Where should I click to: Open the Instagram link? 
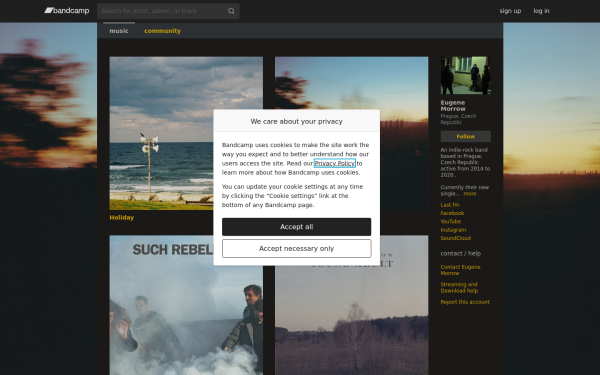tap(453, 230)
